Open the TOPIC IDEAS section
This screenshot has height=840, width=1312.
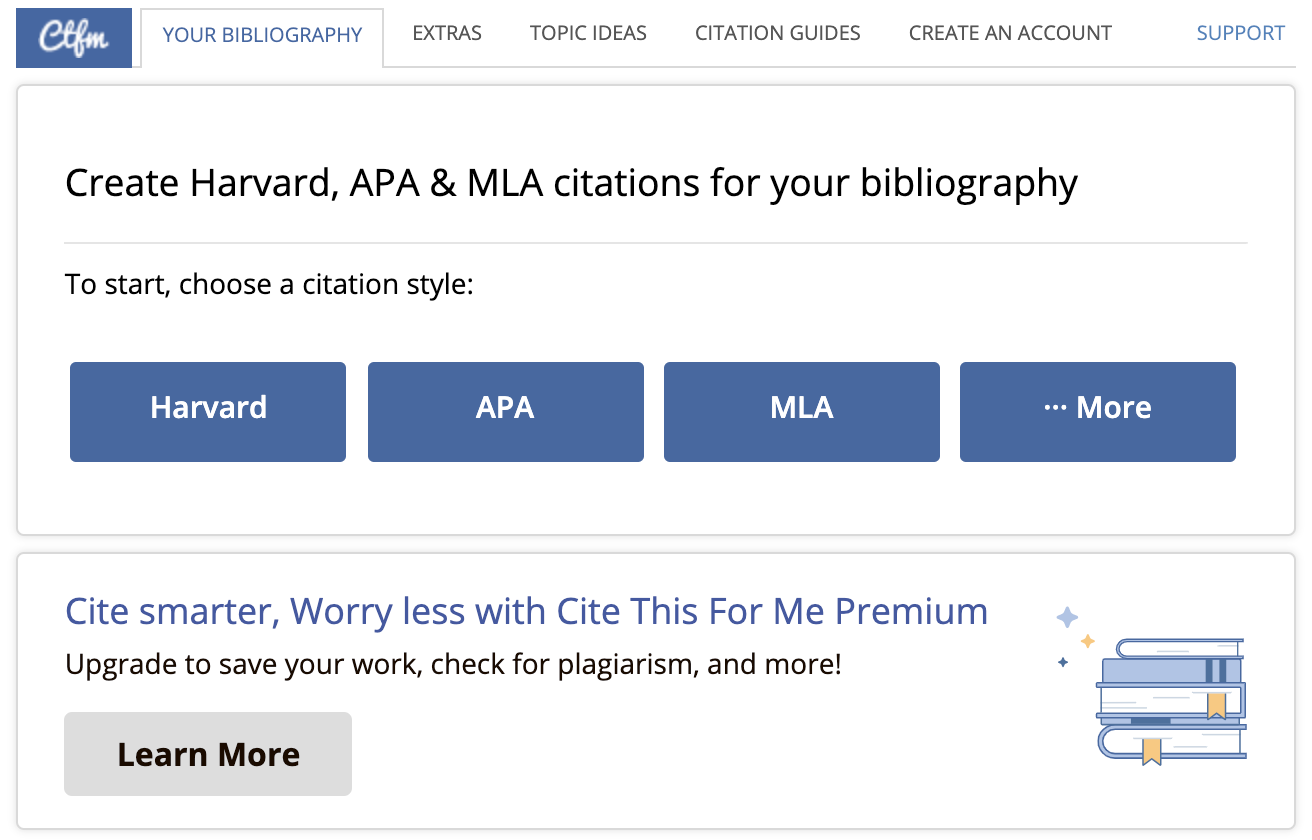[x=588, y=33]
